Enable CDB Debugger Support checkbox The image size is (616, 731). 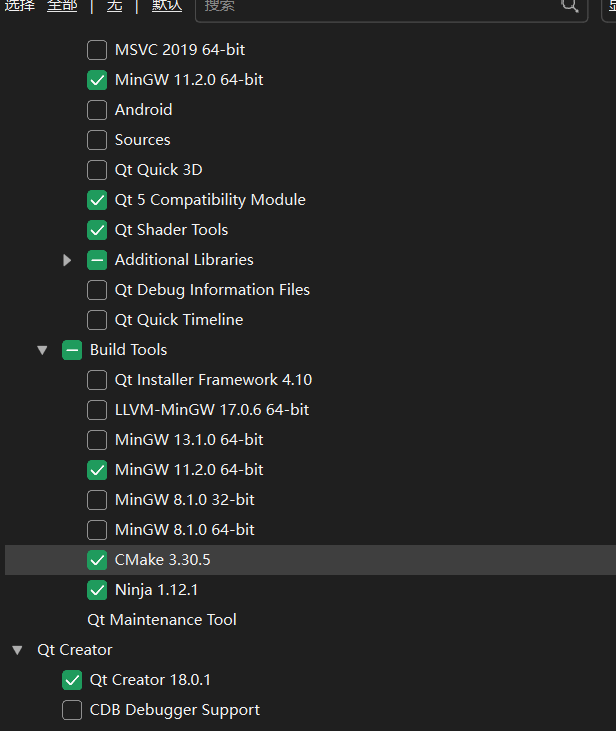(x=72, y=710)
